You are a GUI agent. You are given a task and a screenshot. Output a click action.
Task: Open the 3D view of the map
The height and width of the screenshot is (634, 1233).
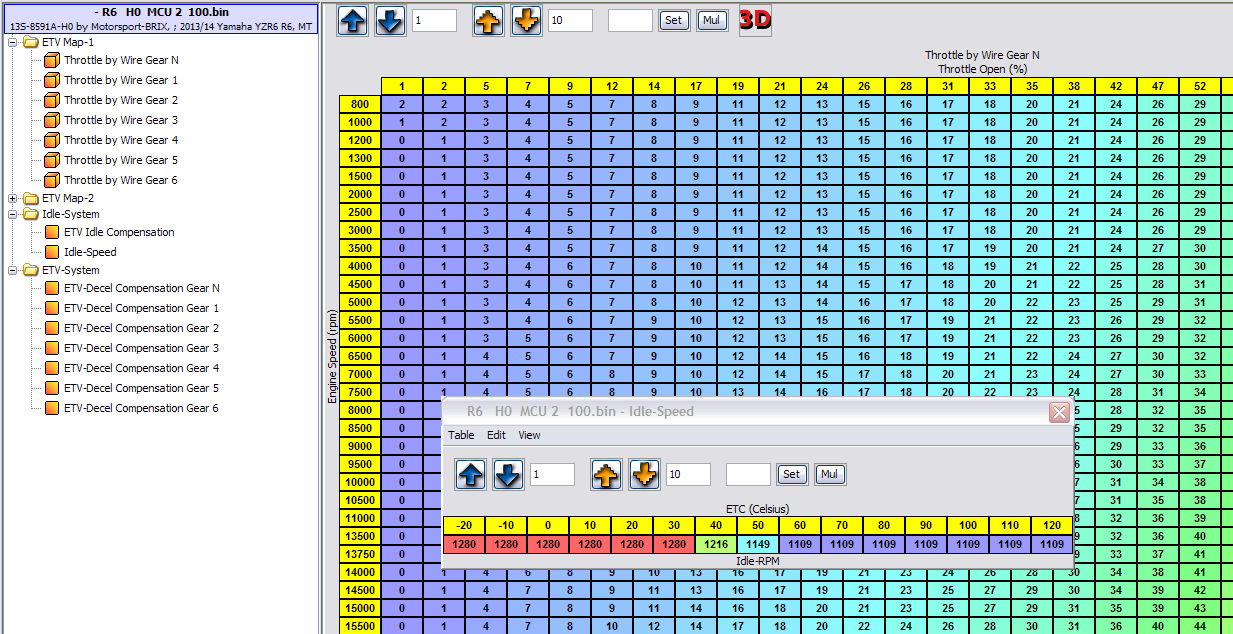(755, 20)
